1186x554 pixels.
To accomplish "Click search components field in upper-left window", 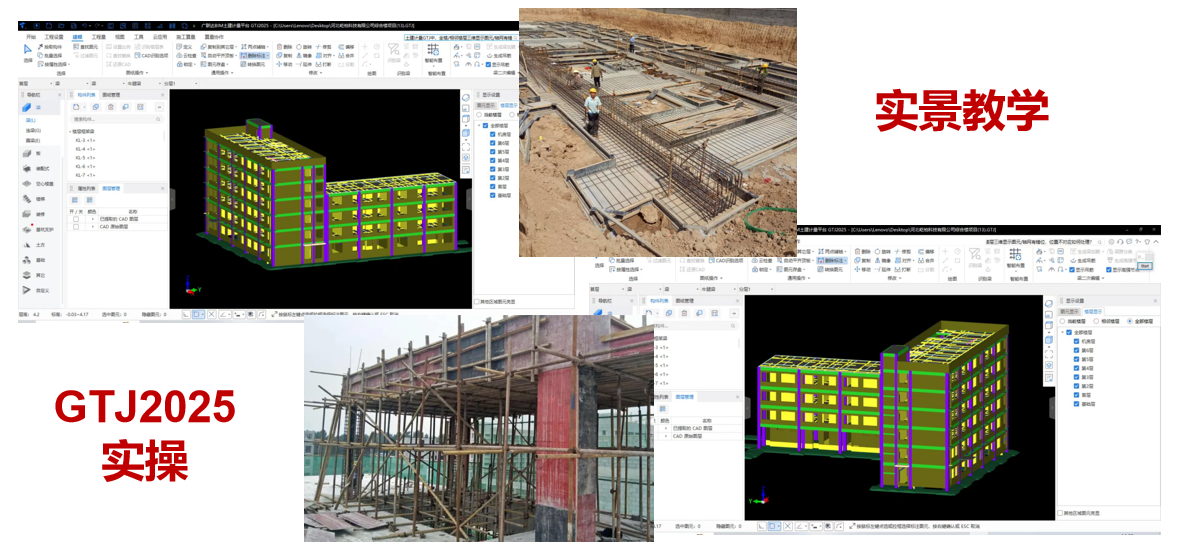I will [117, 120].
